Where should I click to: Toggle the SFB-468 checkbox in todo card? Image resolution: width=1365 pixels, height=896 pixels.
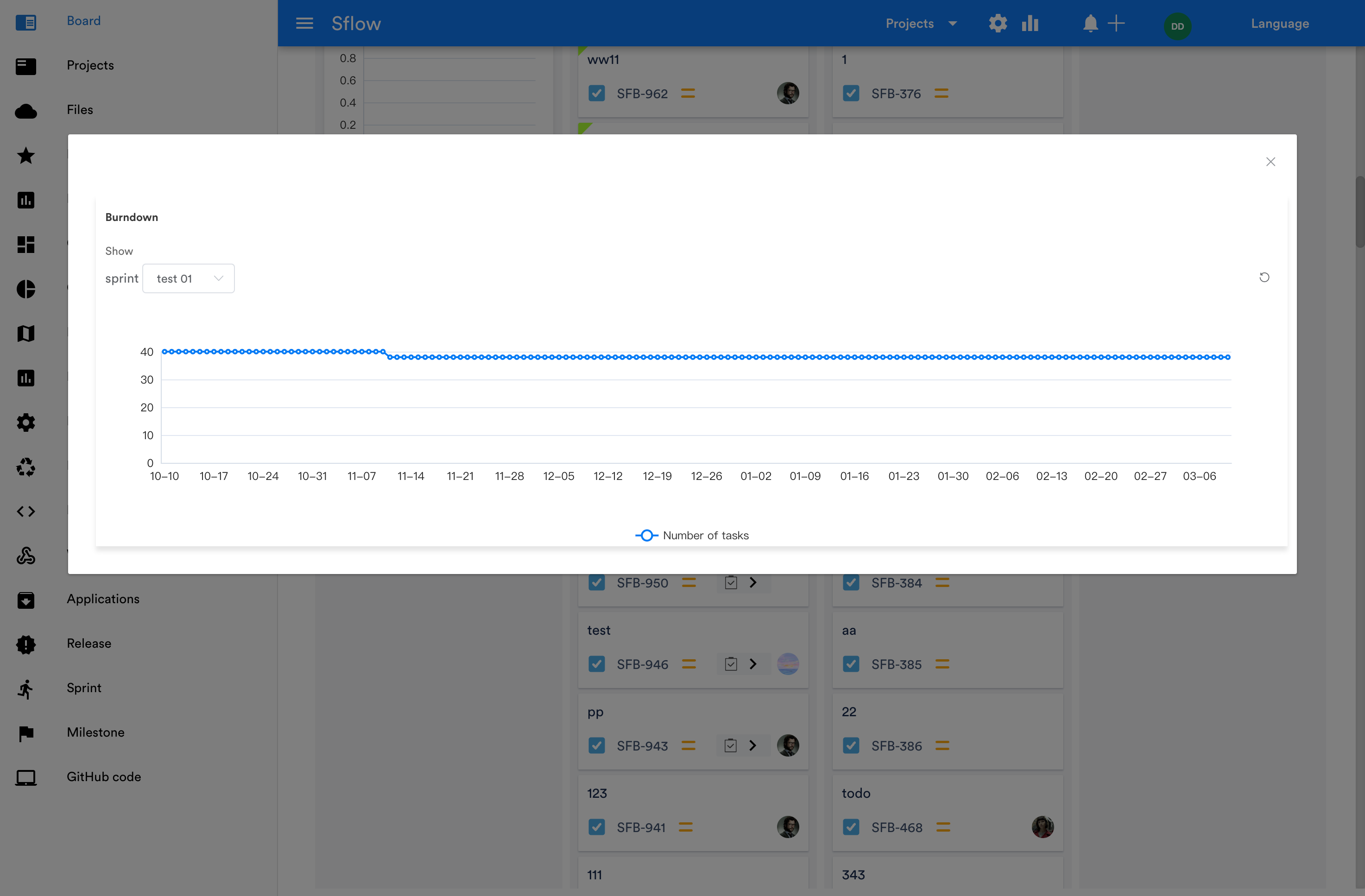851,827
